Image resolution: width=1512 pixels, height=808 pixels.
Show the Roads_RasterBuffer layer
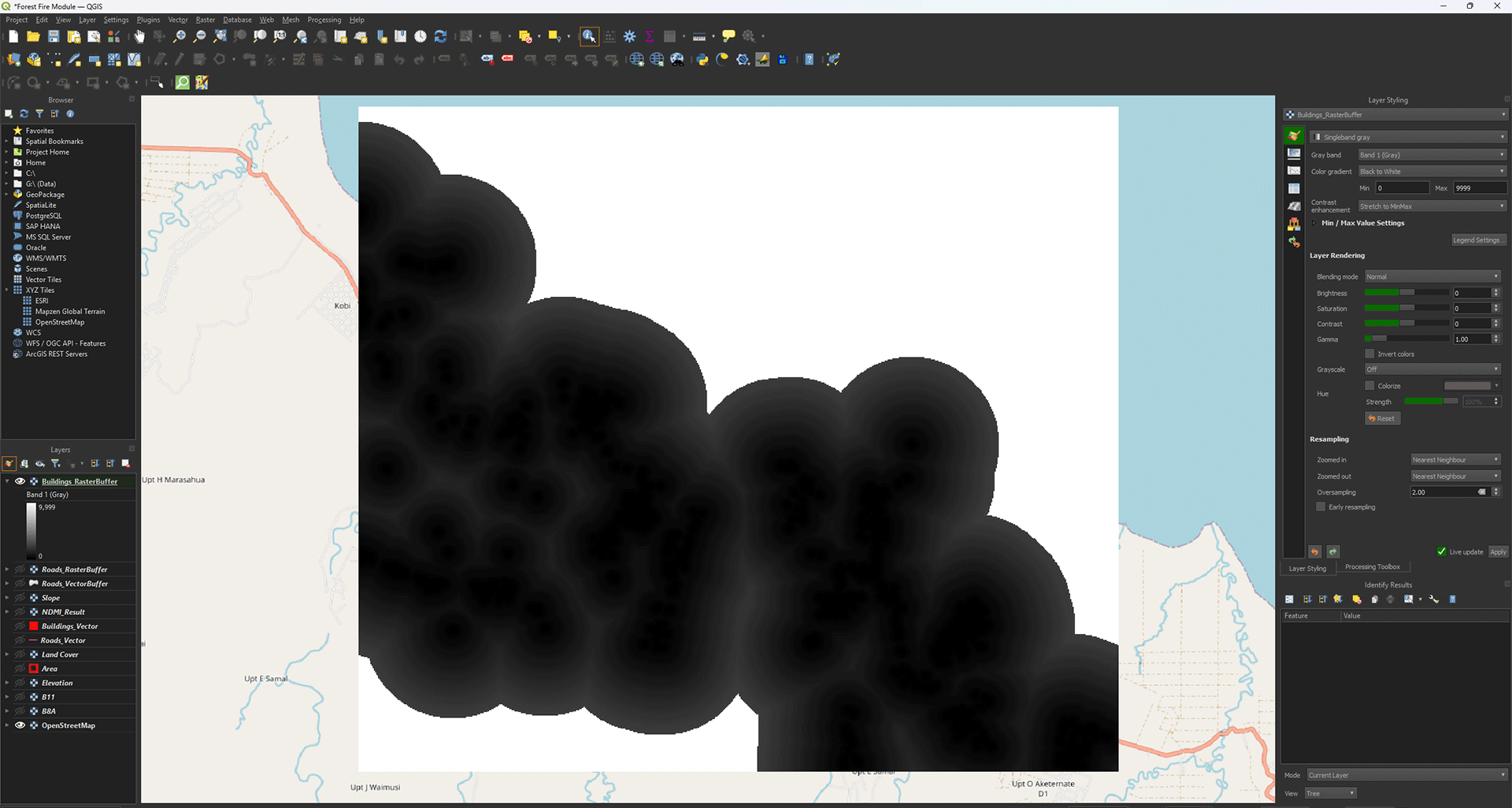point(20,569)
